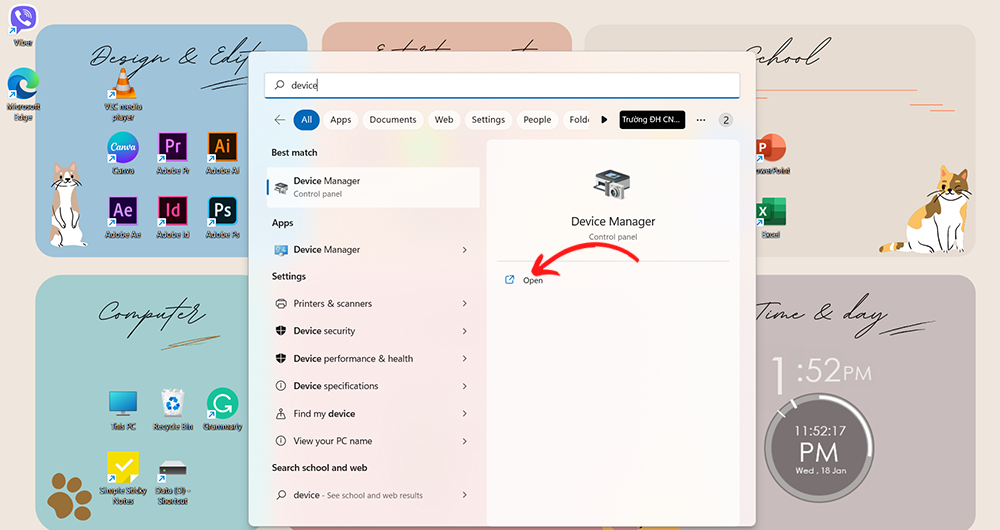The height and width of the screenshot is (530, 1000).
Task: Open the Adobe Ai desktop shortcut
Action: [x=222, y=153]
